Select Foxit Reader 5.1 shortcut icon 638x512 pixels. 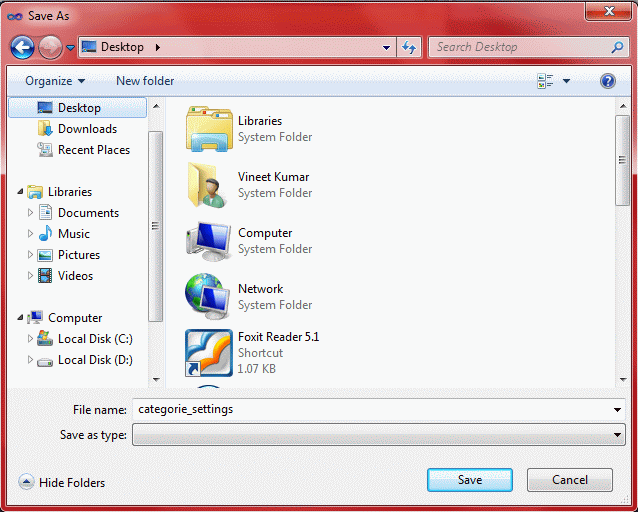pos(209,353)
